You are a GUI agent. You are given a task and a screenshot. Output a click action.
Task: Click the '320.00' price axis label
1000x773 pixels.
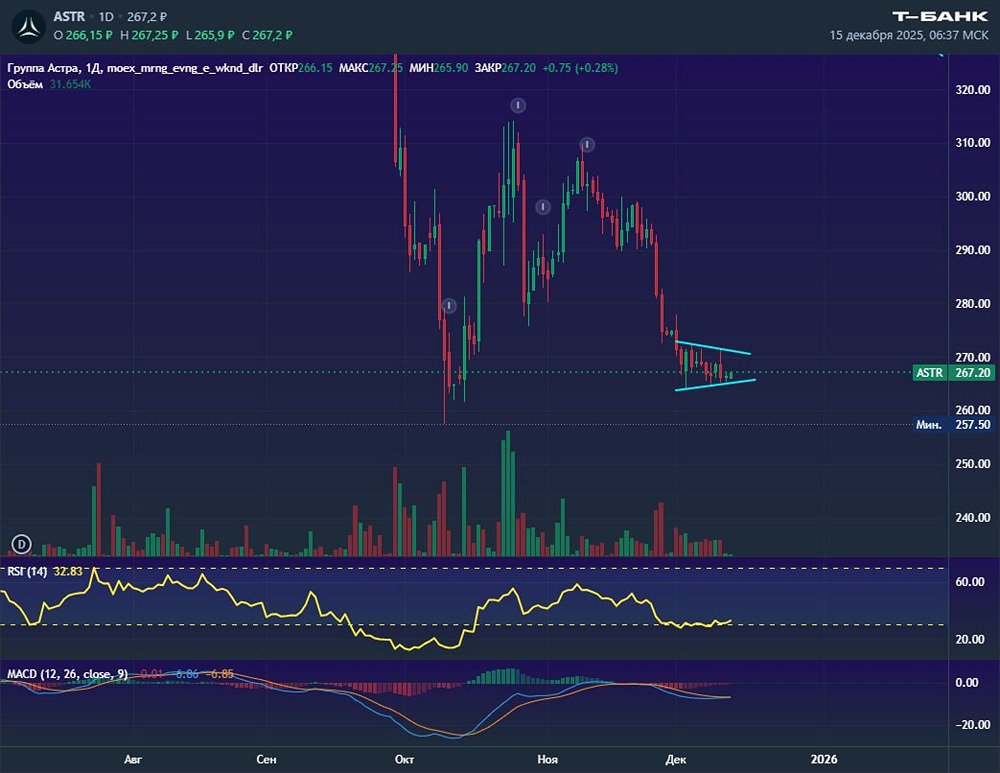973,90
